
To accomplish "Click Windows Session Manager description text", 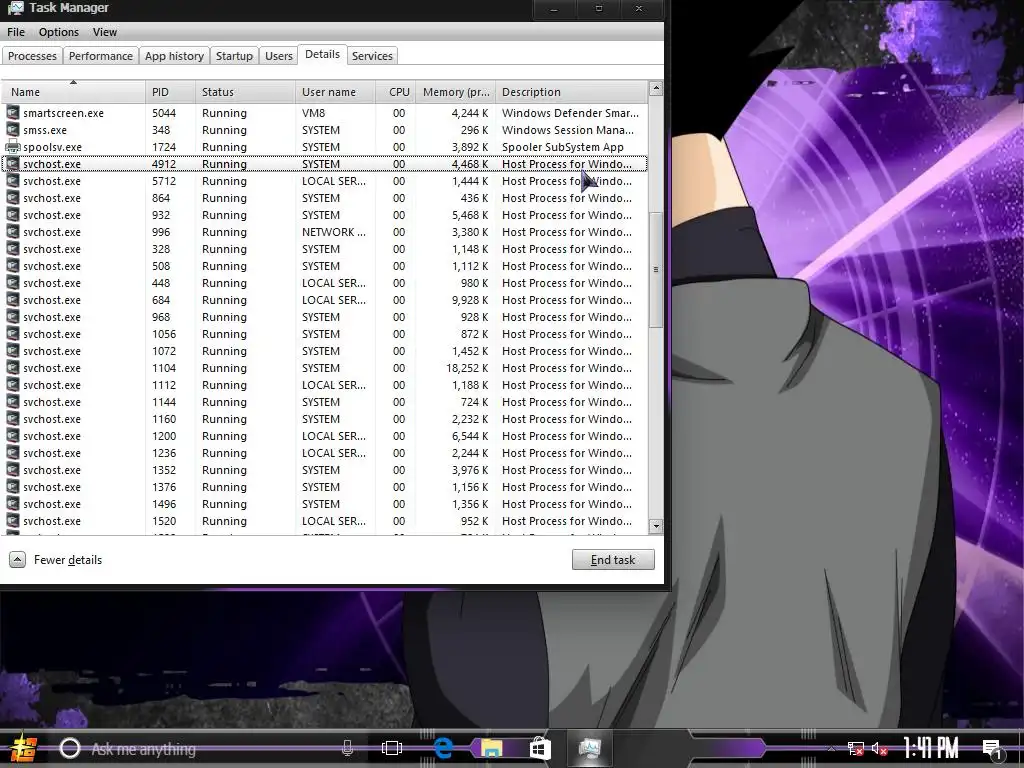I will (568, 130).
